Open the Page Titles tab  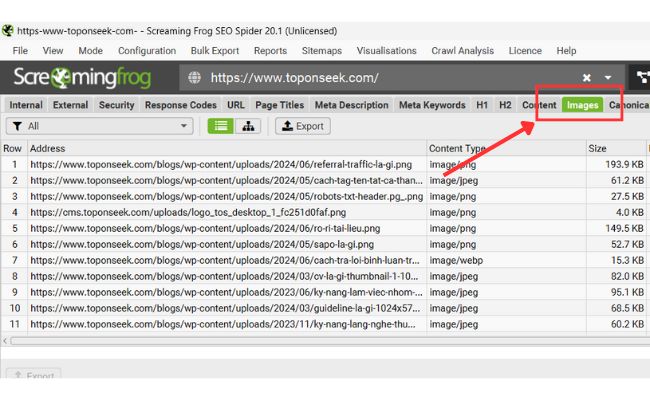279,104
